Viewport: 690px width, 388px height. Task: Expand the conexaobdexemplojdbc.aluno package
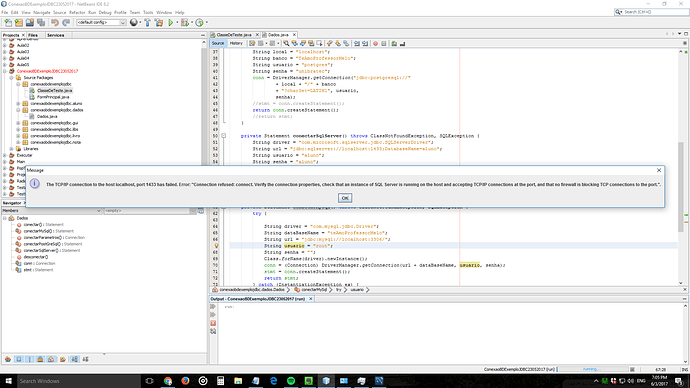[x=18, y=103]
